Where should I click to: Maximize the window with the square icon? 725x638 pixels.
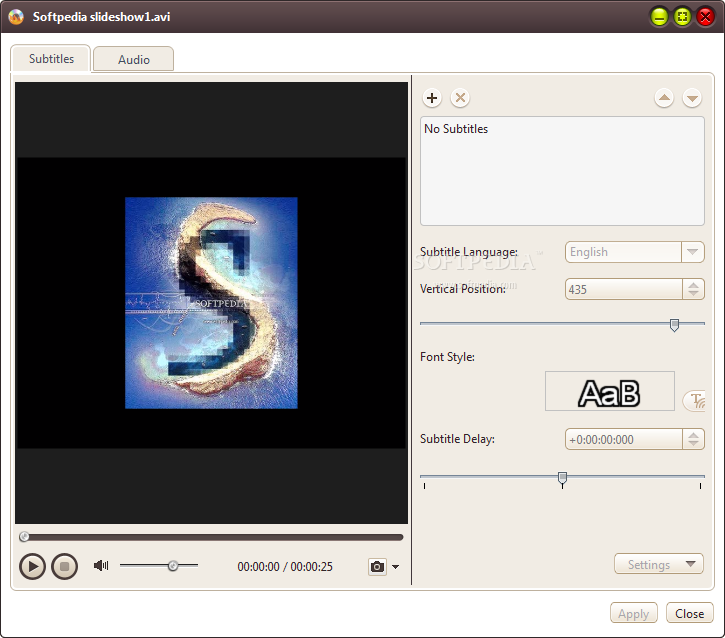point(682,17)
